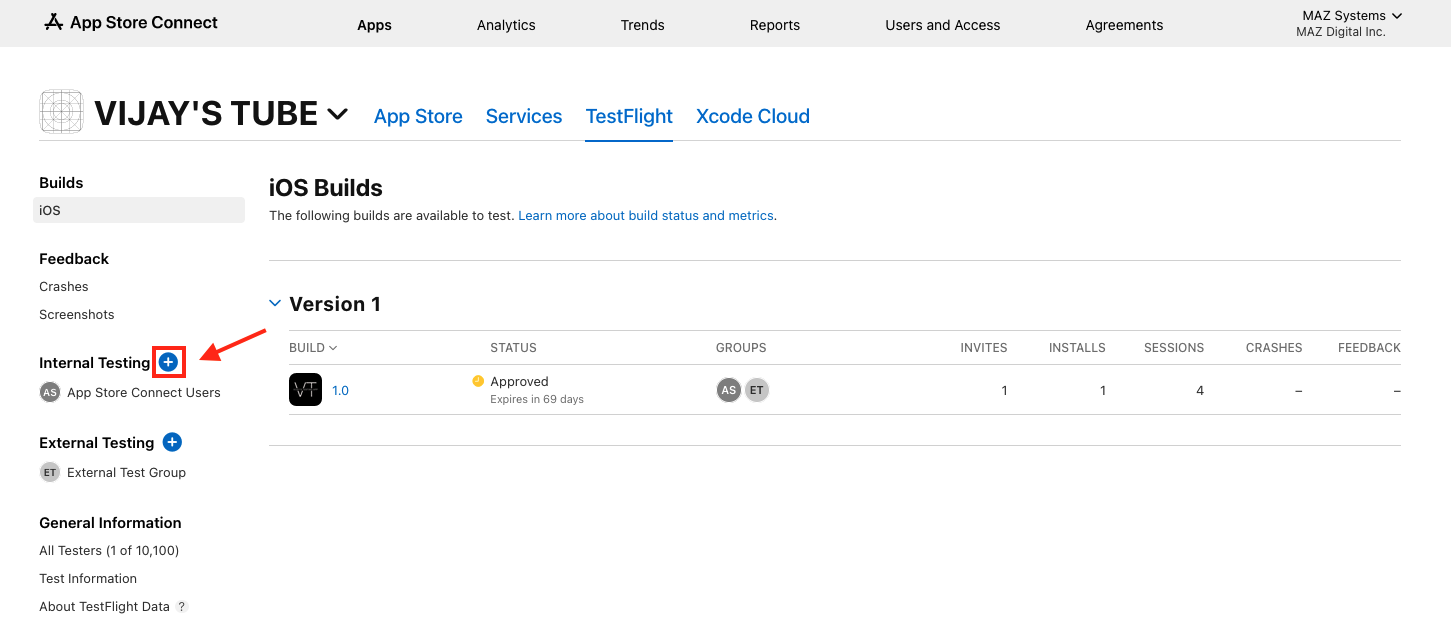Open the MAZ Systems account menu
The height and width of the screenshot is (634, 1451).
click(x=1352, y=15)
